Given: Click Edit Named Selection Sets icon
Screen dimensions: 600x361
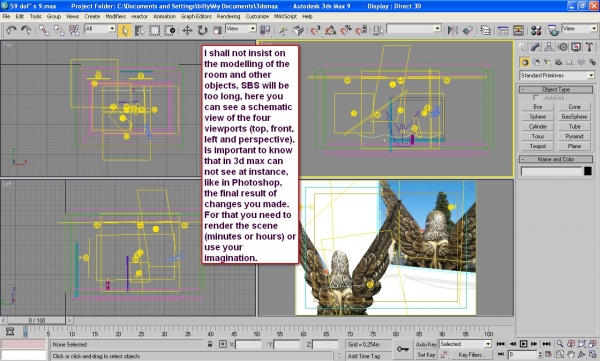Looking at the screenshot, I should tap(378, 30).
